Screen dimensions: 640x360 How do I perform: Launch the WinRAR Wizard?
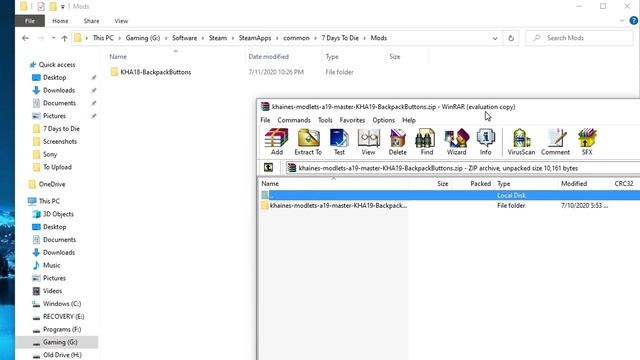click(456, 142)
